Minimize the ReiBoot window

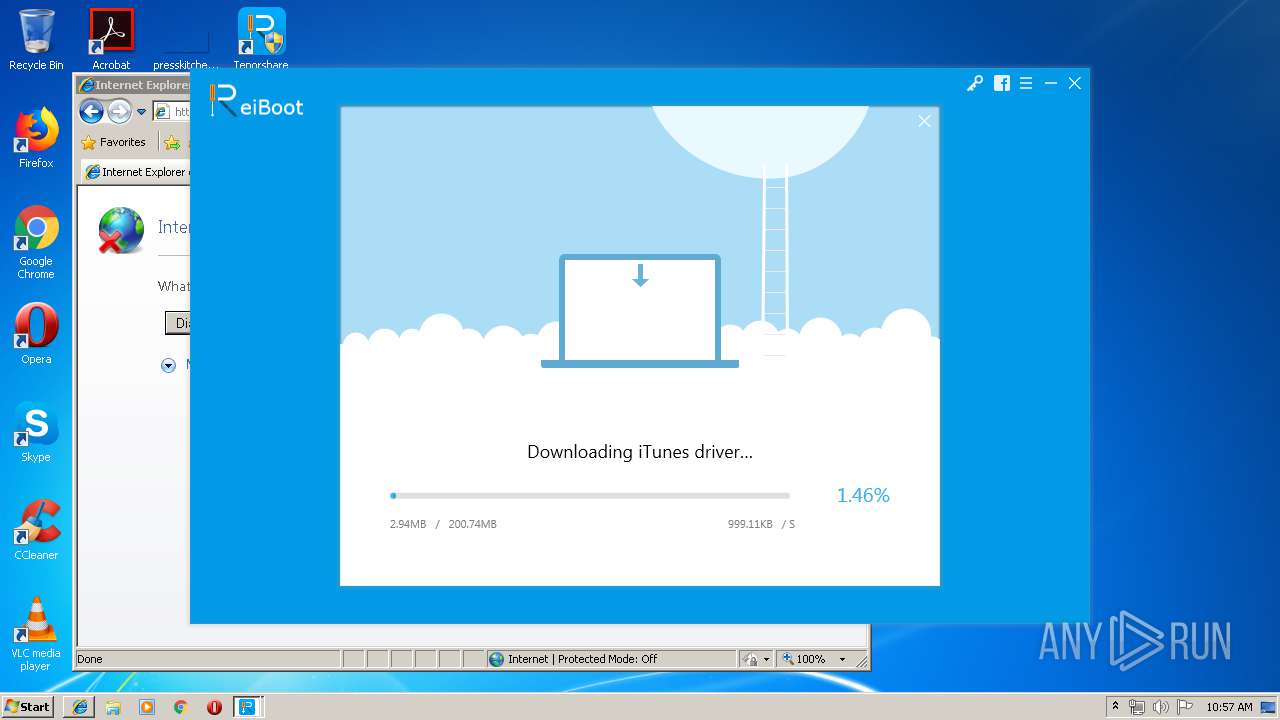[x=1050, y=84]
